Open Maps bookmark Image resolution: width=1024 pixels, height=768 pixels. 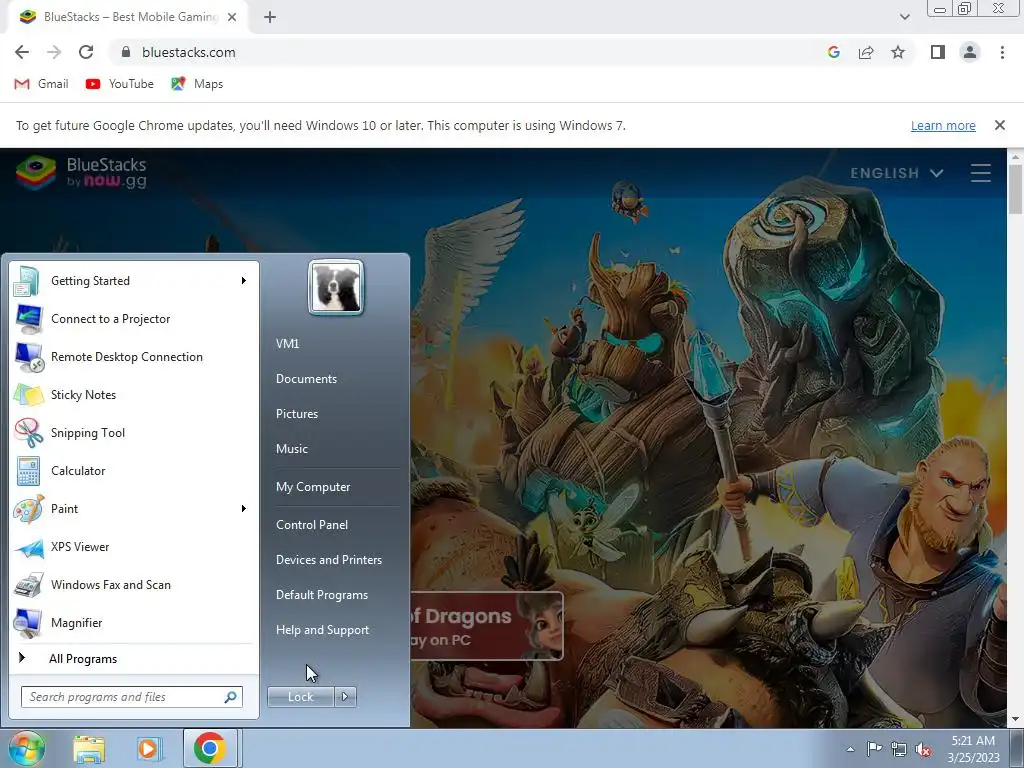tap(197, 84)
